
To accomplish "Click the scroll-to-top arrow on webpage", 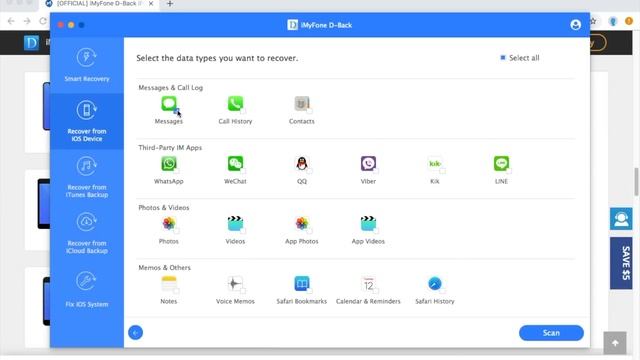I will click(x=615, y=343).
